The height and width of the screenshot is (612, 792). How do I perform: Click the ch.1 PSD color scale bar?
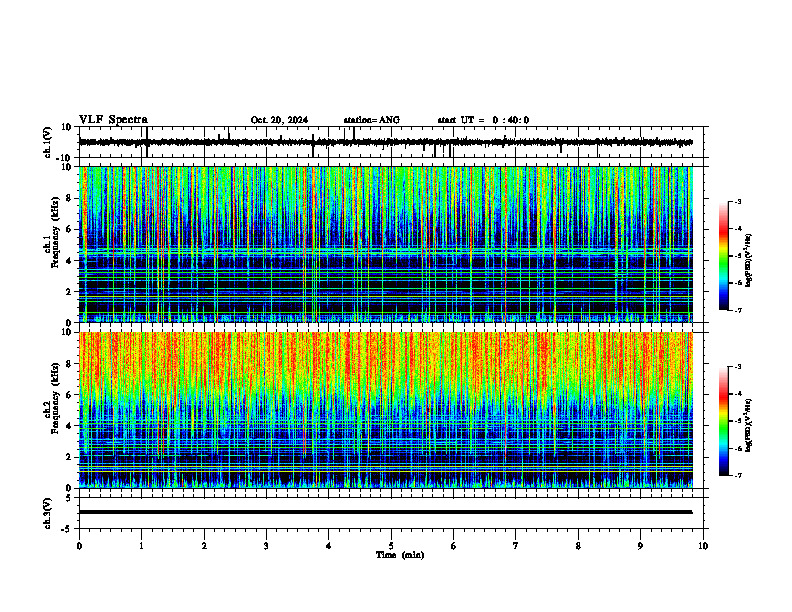[723, 256]
